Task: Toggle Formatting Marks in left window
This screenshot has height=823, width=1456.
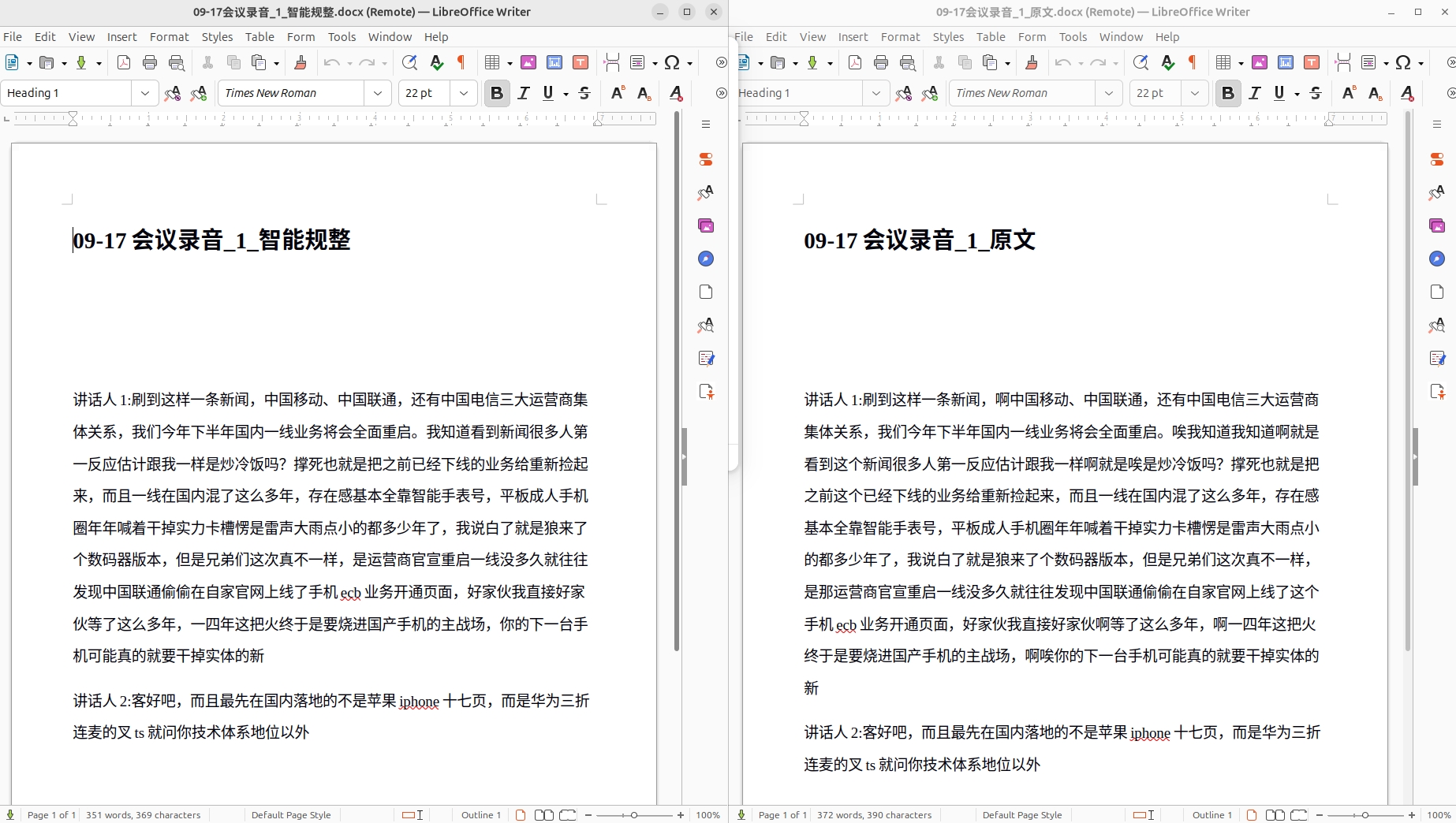Action: point(462,63)
